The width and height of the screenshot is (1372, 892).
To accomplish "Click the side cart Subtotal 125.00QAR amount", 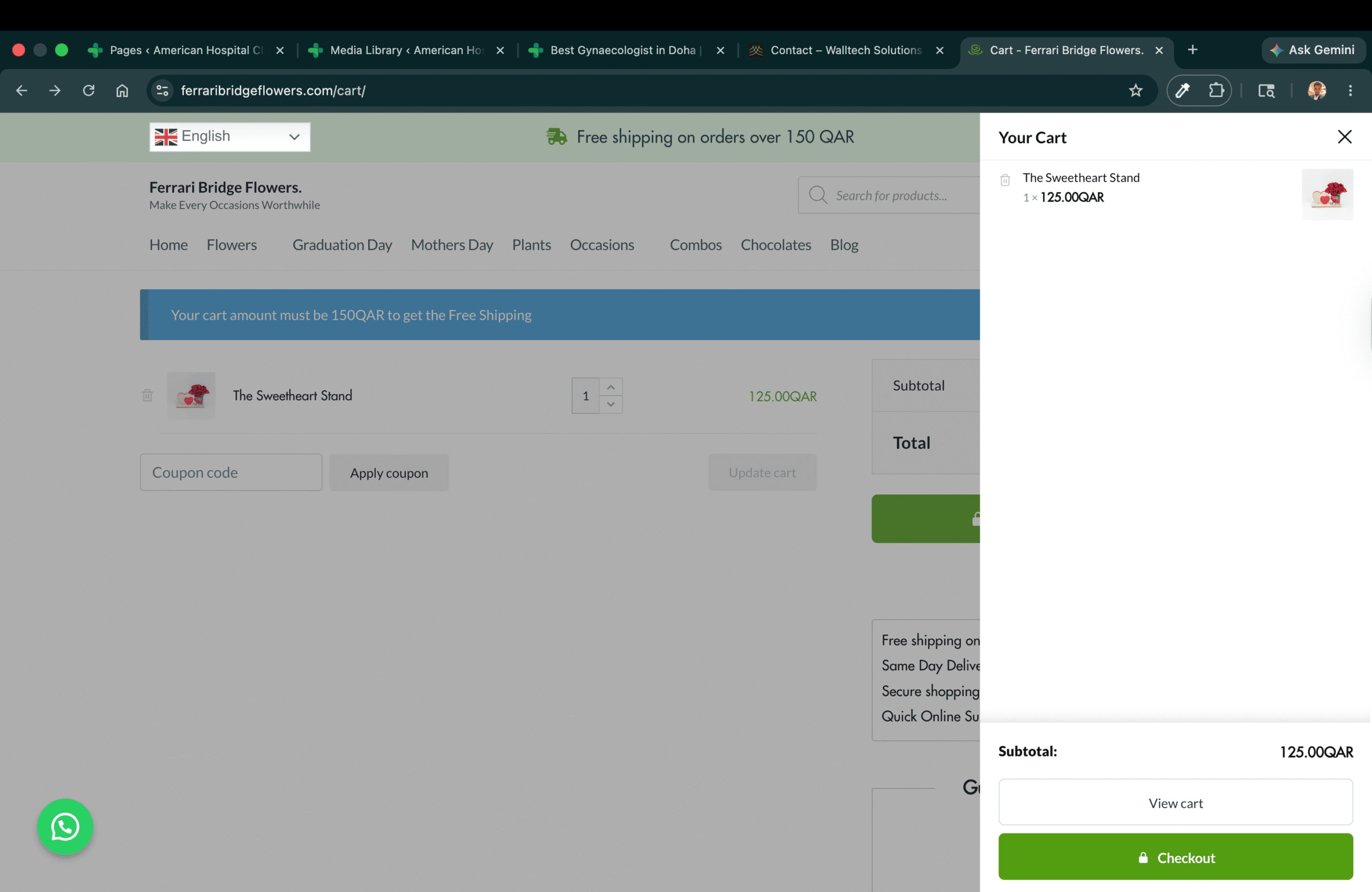I will (x=1316, y=752).
